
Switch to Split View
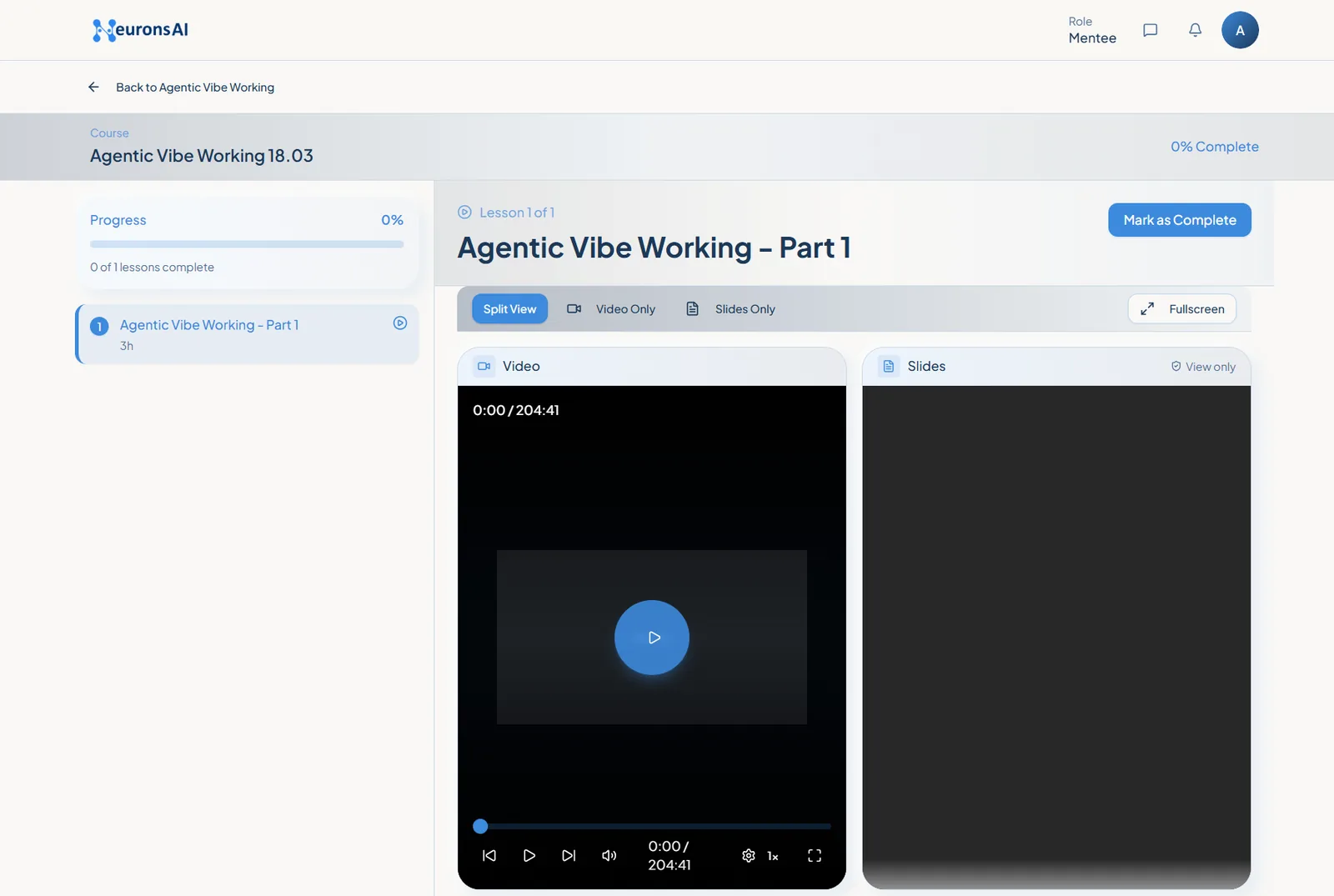tap(510, 308)
